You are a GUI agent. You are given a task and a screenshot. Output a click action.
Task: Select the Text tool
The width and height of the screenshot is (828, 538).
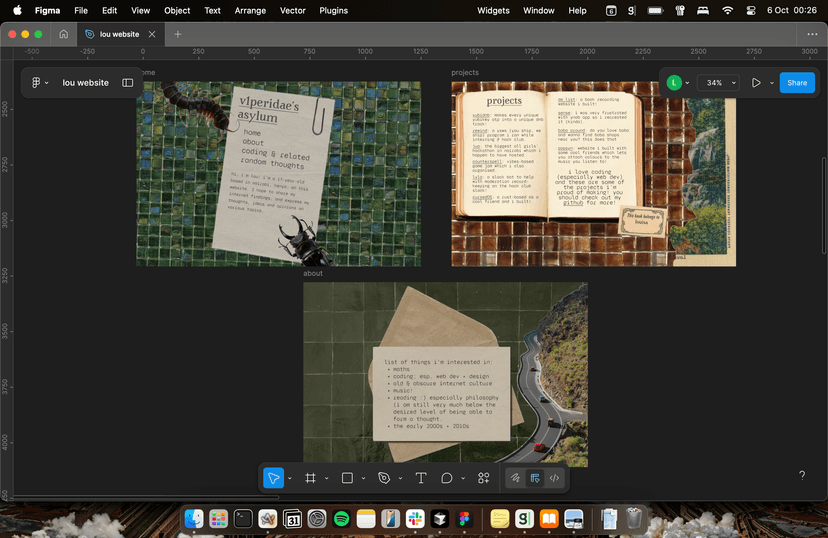(x=421, y=478)
